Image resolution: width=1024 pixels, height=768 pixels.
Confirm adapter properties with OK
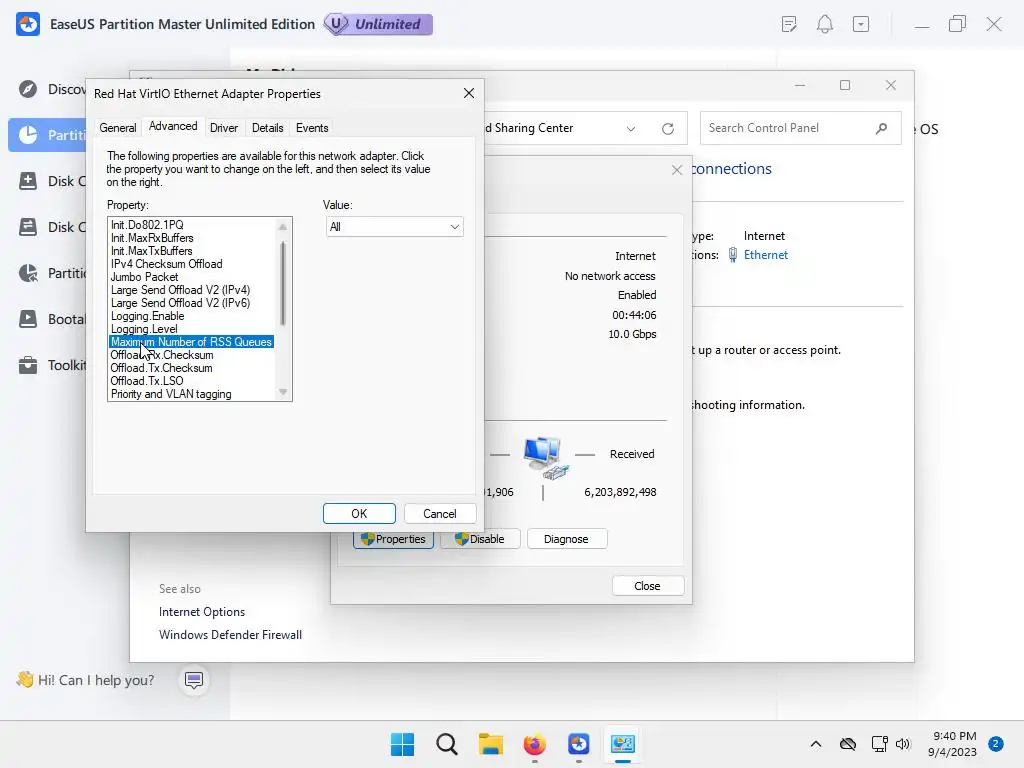359,513
